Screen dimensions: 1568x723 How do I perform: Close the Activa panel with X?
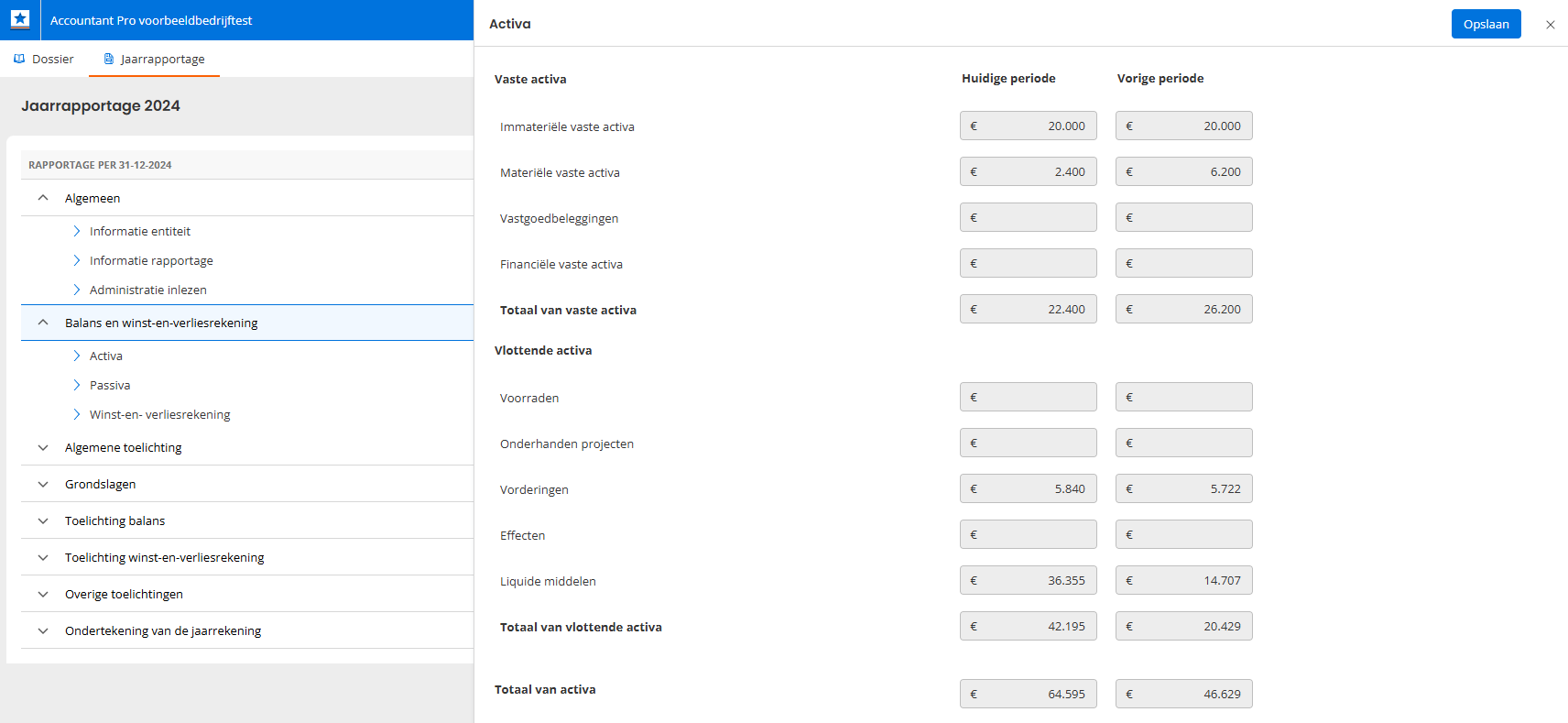click(x=1551, y=25)
